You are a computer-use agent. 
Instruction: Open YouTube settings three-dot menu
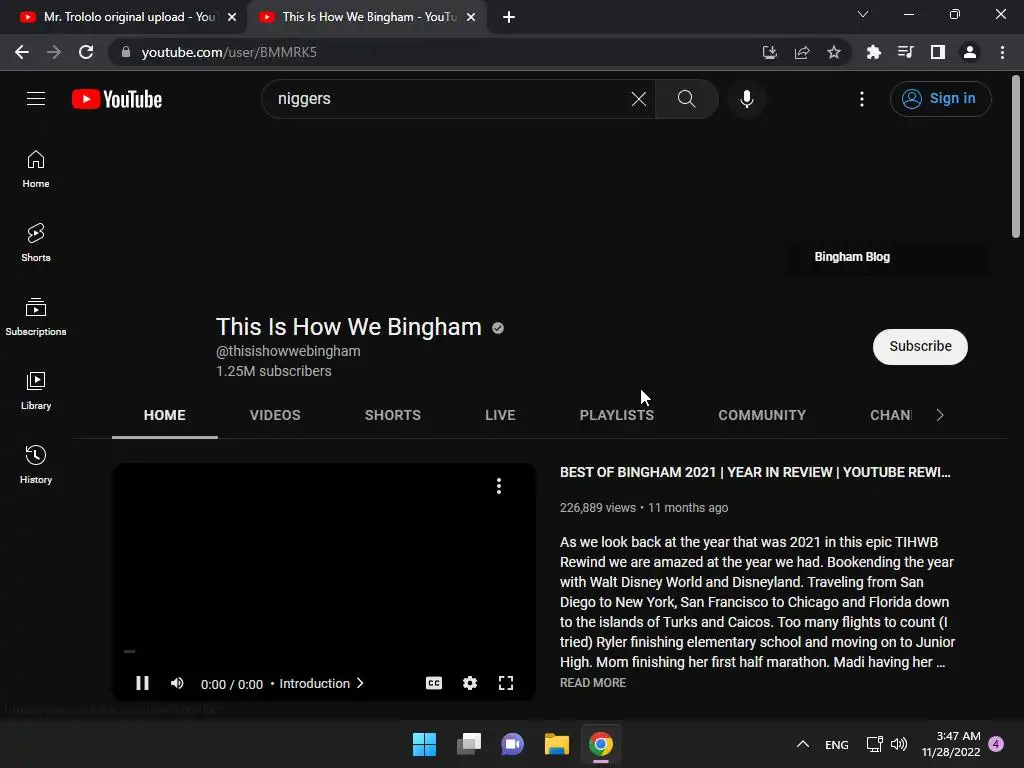(x=862, y=99)
